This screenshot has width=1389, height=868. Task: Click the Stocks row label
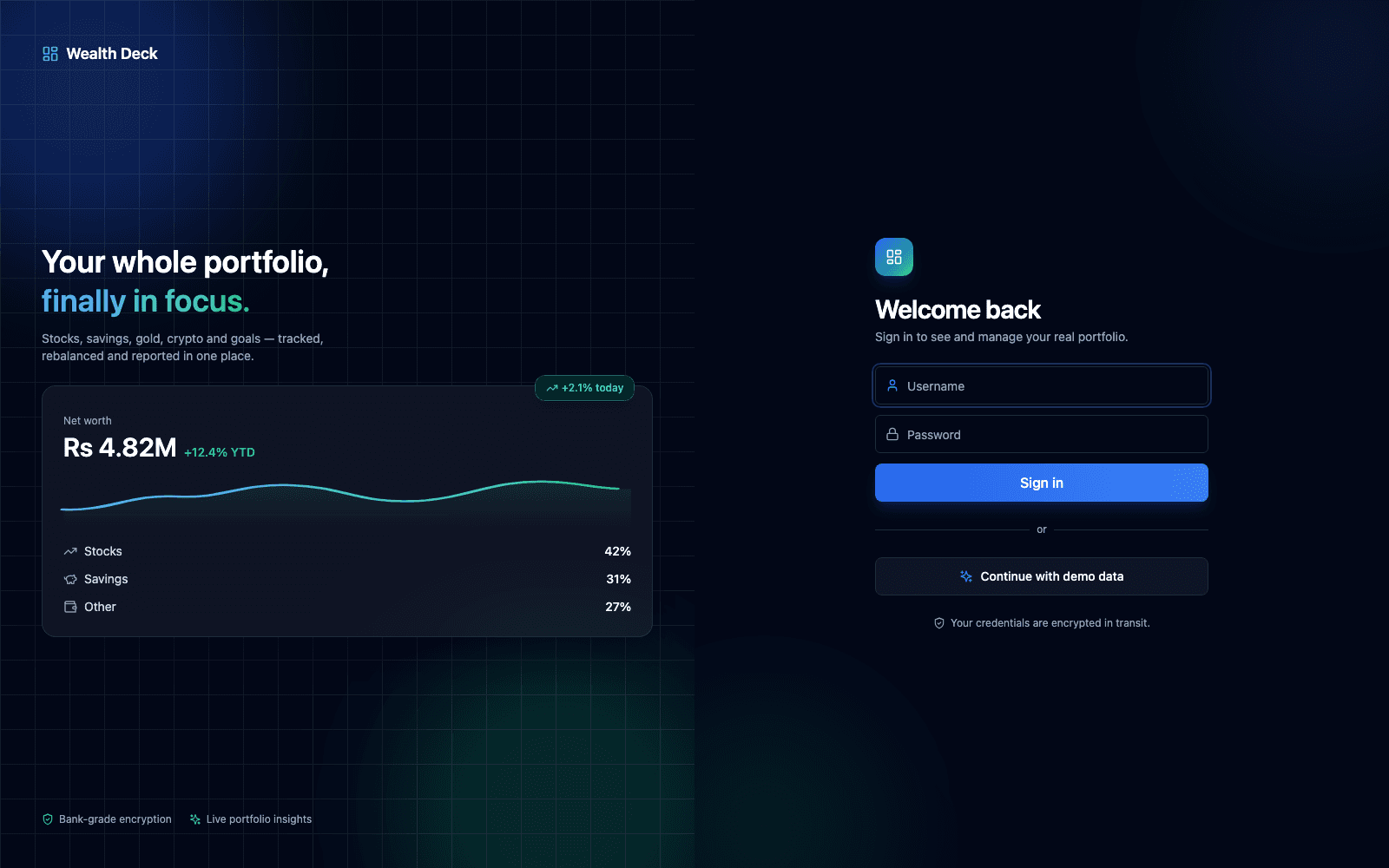pyautogui.click(x=103, y=551)
